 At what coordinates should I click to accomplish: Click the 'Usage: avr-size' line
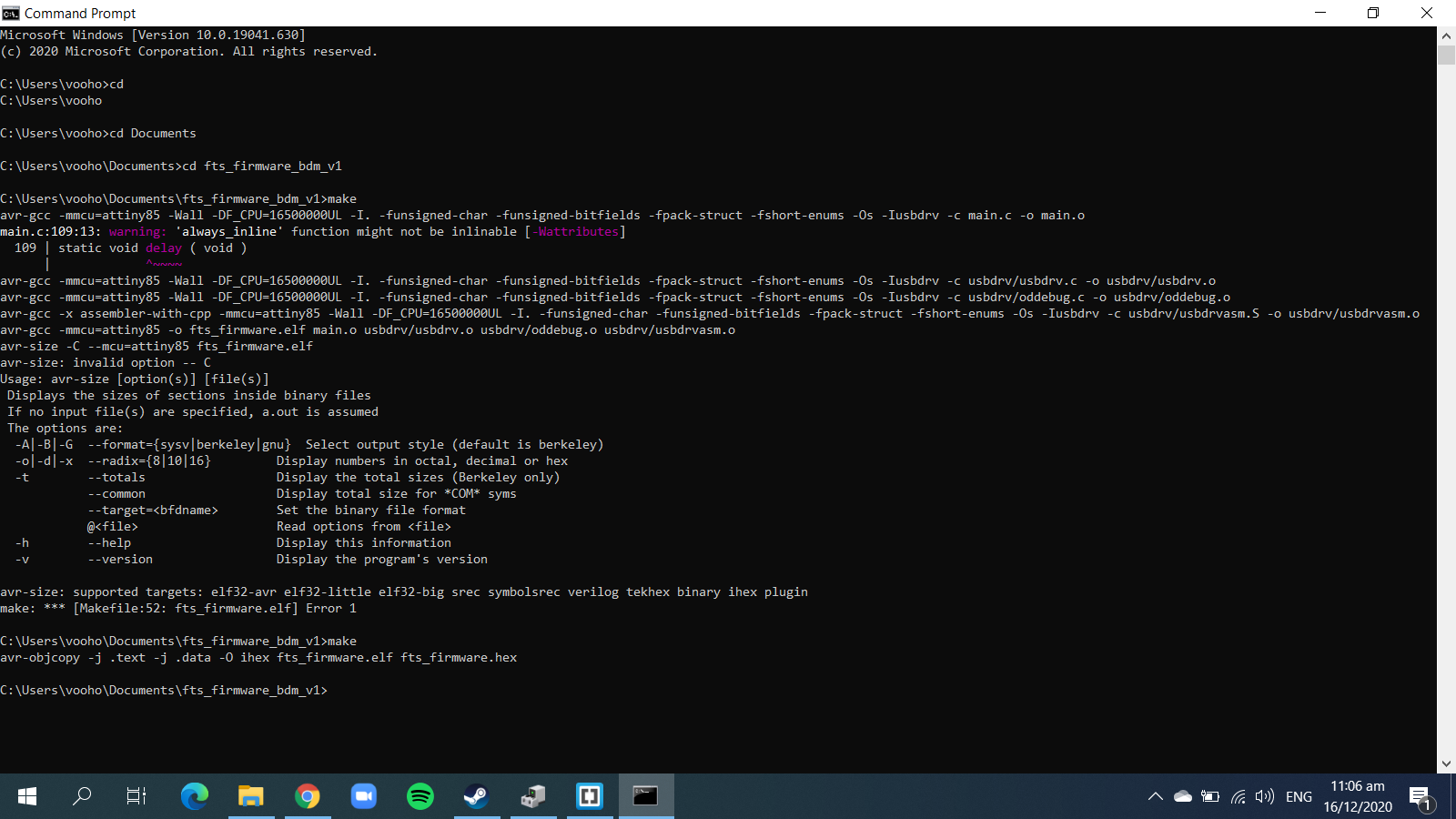[x=135, y=379]
